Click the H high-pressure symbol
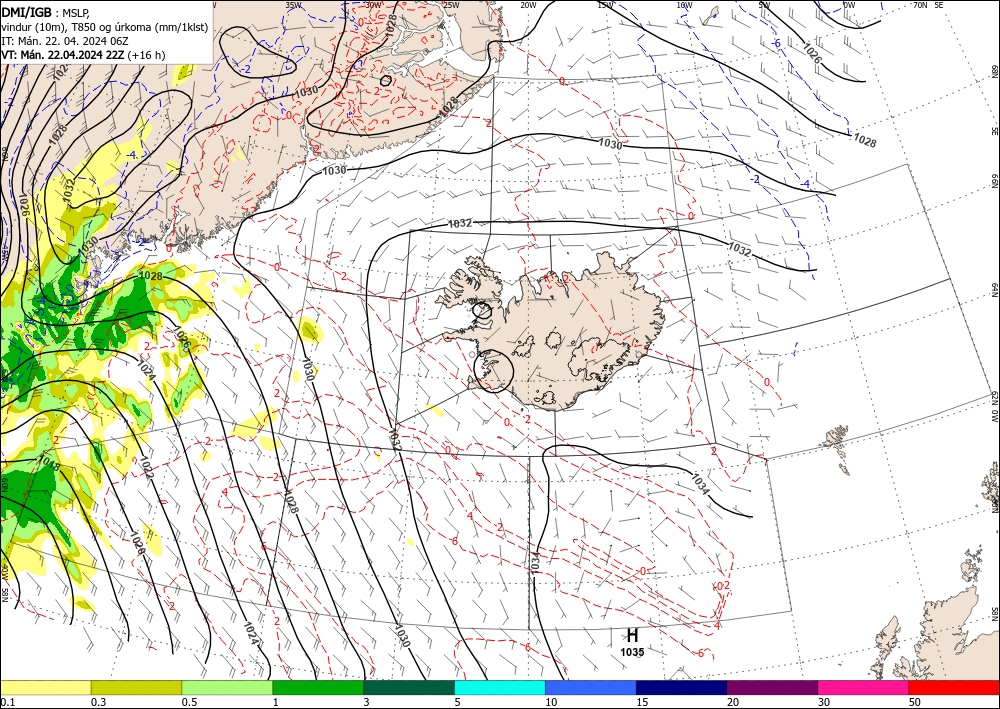This screenshot has height=709, width=1000. [x=632, y=636]
